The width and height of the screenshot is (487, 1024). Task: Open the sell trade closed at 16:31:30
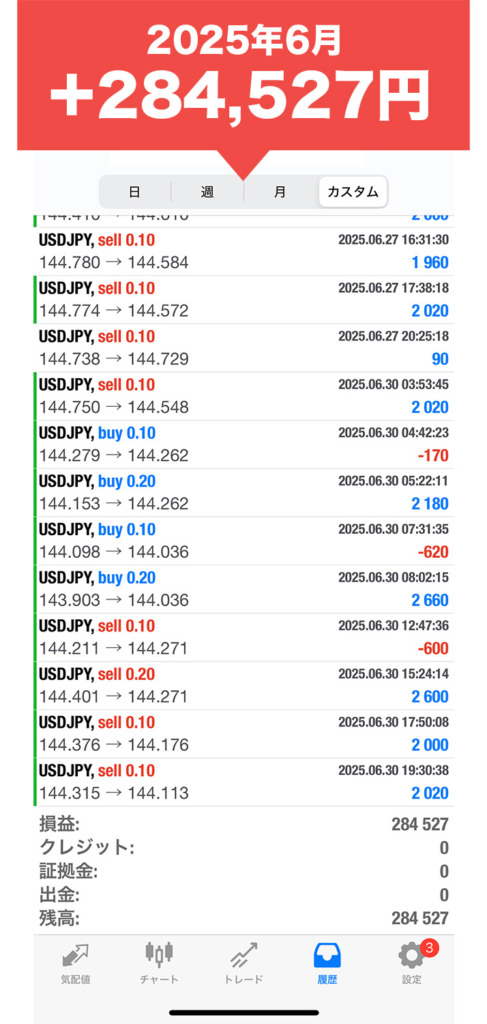[x=243, y=251]
